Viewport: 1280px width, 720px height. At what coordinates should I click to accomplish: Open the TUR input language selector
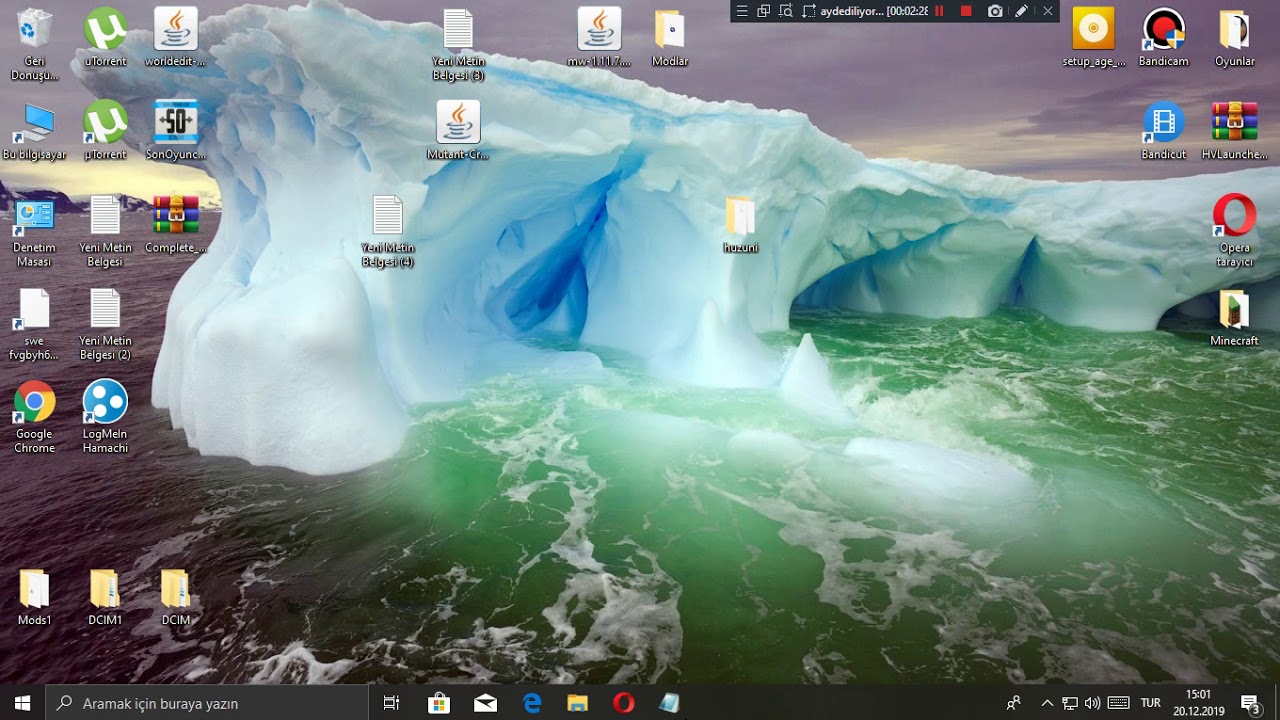(1151, 703)
